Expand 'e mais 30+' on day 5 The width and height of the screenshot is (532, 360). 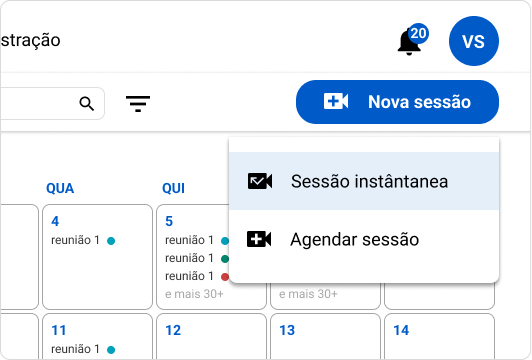pos(194,294)
